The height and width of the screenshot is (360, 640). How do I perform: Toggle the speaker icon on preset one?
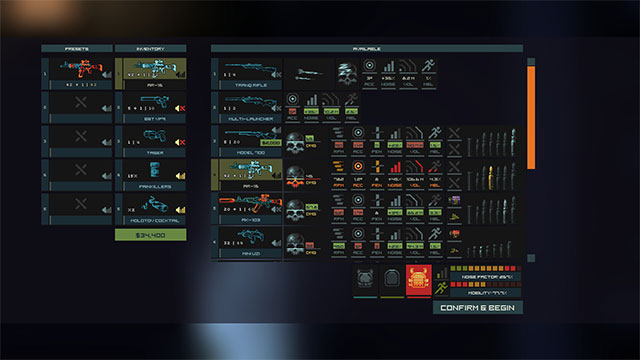tap(107, 75)
